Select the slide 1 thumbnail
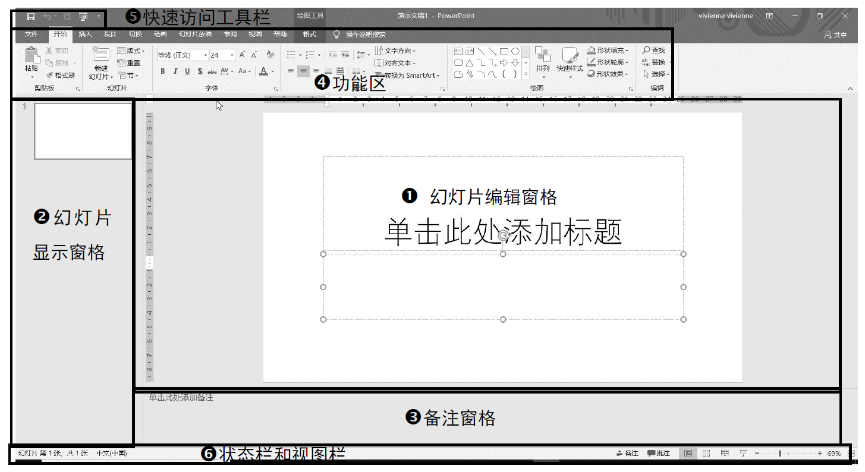The width and height of the screenshot is (865, 472). pos(83,131)
